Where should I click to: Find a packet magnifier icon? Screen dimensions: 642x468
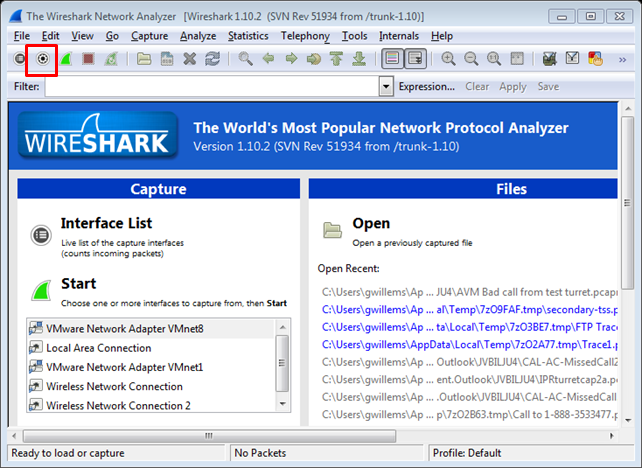pyautogui.click(x=245, y=59)
